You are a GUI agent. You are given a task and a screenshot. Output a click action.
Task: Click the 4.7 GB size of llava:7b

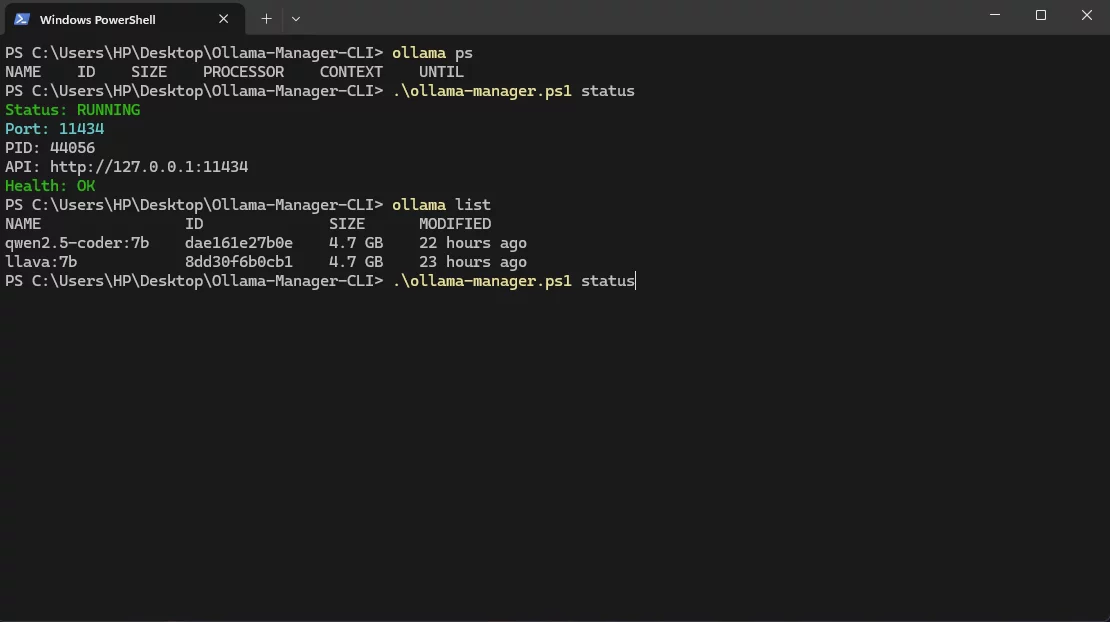tap(356, 263)
